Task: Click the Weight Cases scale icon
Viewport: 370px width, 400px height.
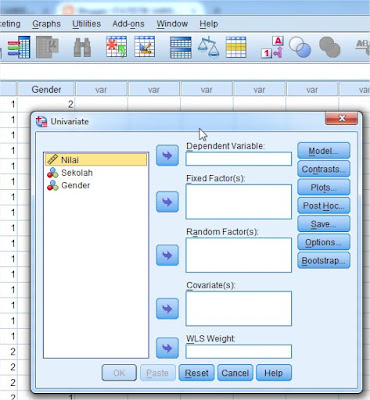Action: point(208,47)
